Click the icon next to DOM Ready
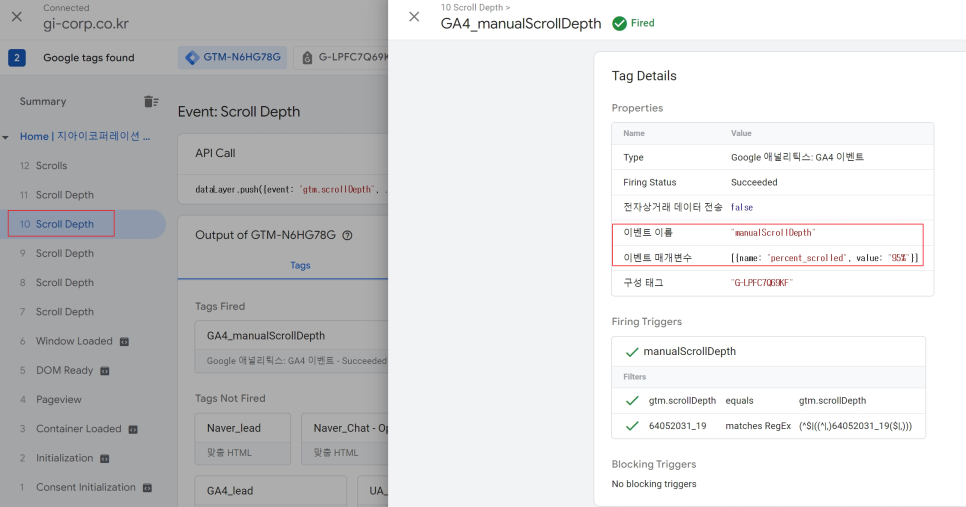Screen dimensions: 966x507 (x=105, y=371)
